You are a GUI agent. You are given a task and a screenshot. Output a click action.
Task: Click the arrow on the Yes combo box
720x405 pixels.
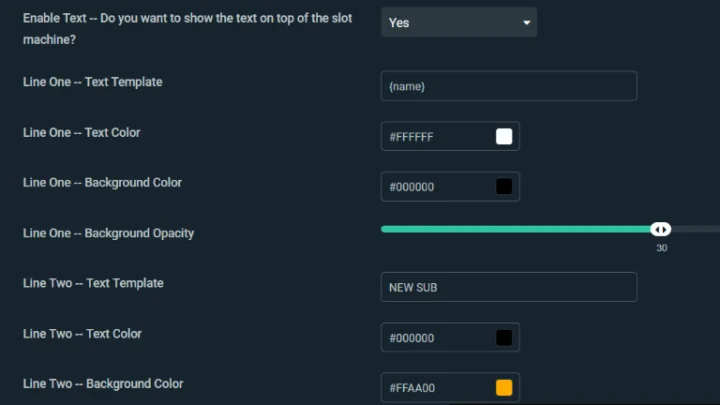(x=527, y=22)
